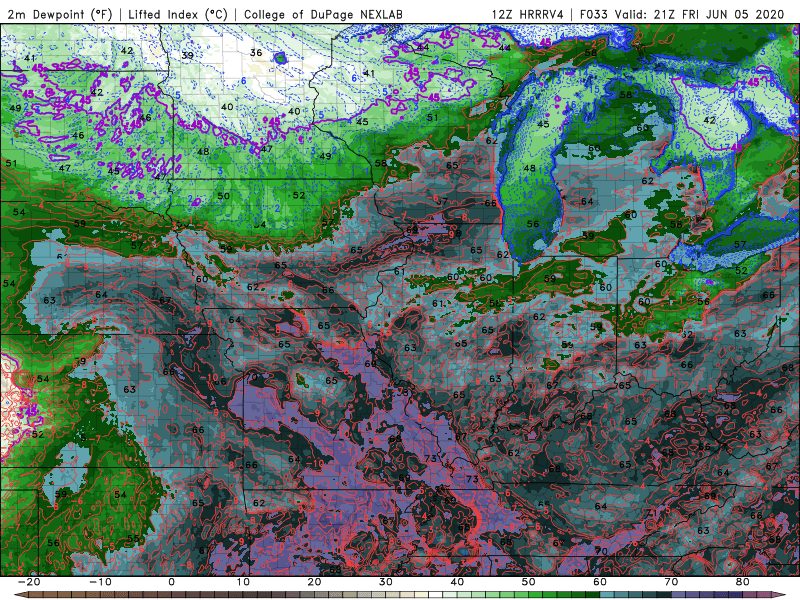Screen dimensions: 800x600
Task: Click the 70 tick label on the color scale
Action: [x=671, y=582]
